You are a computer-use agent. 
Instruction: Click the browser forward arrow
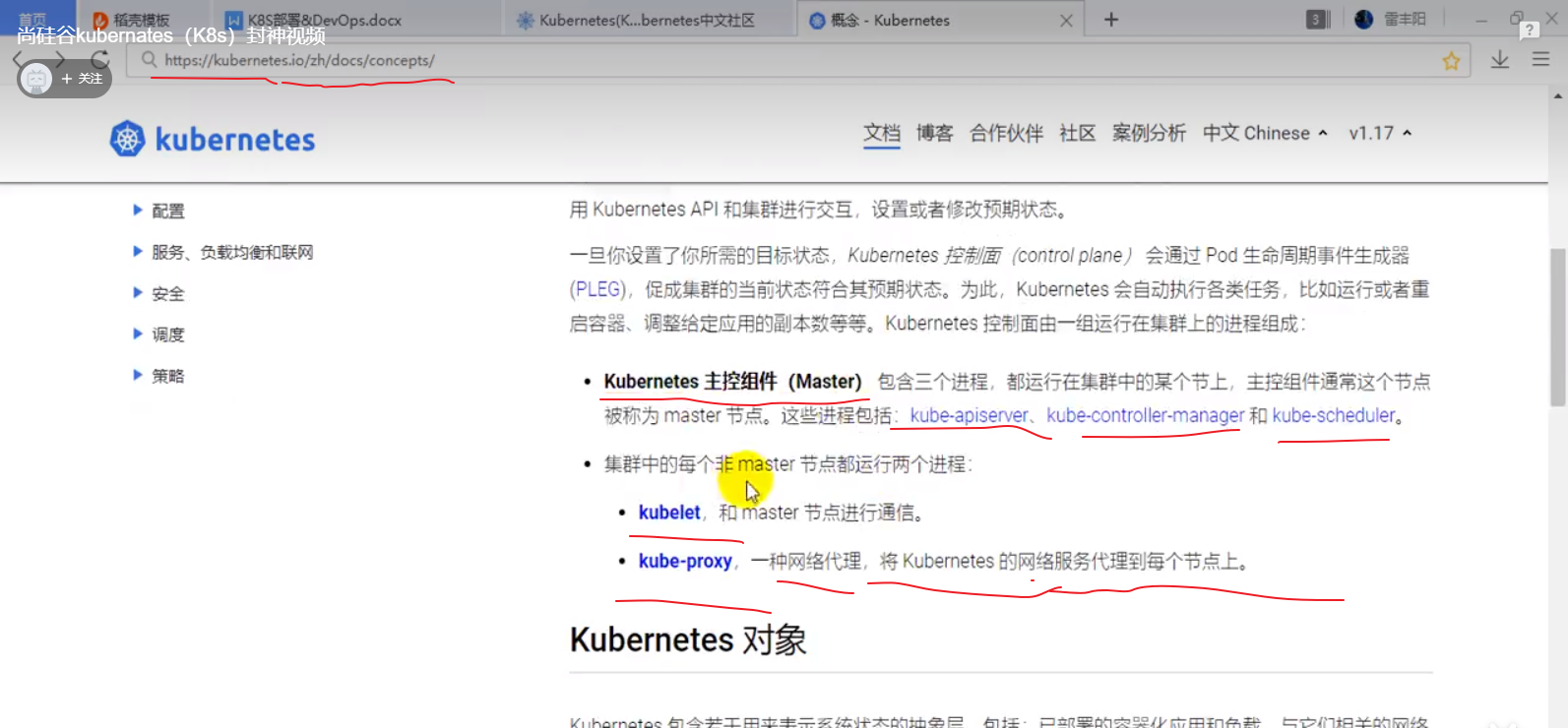click(x=60, y=60)
